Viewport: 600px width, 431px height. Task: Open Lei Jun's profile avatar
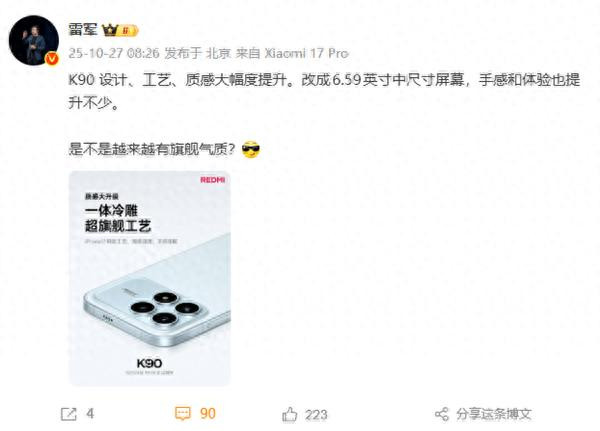(x=34, y=40)
